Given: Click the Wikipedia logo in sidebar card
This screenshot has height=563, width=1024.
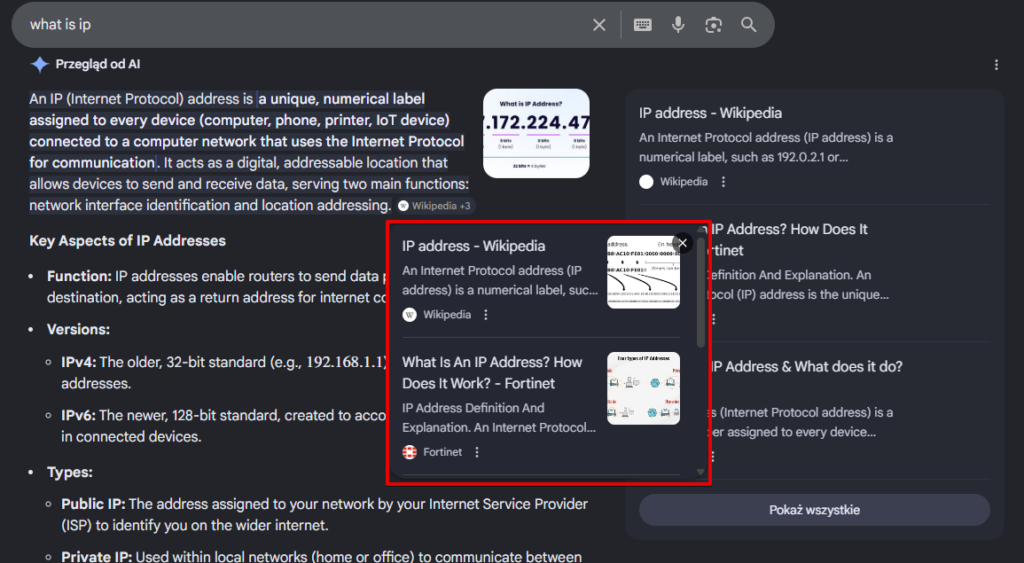Looking at the screenshot, I should pyautogui.click(x=646, y=182).
